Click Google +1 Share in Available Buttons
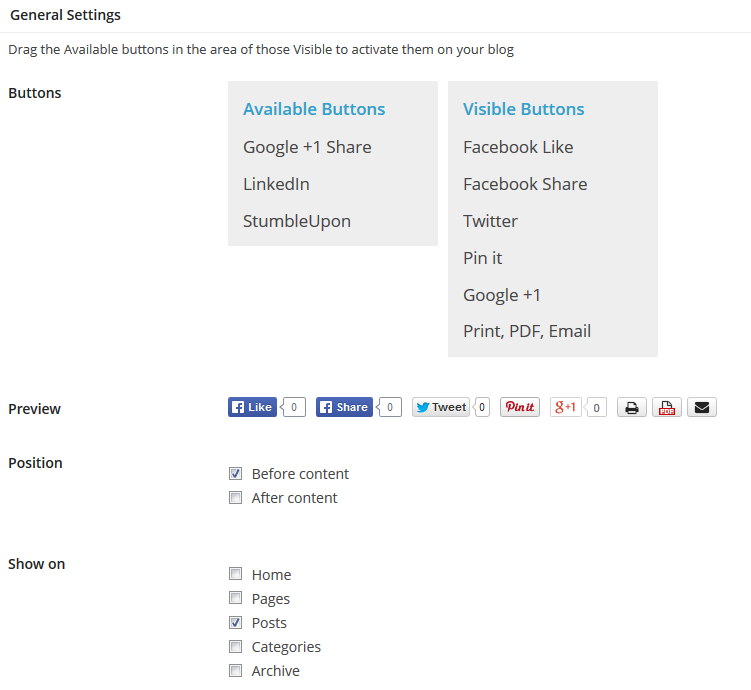Viewport: 751px width, 690px height. point(307,147)
